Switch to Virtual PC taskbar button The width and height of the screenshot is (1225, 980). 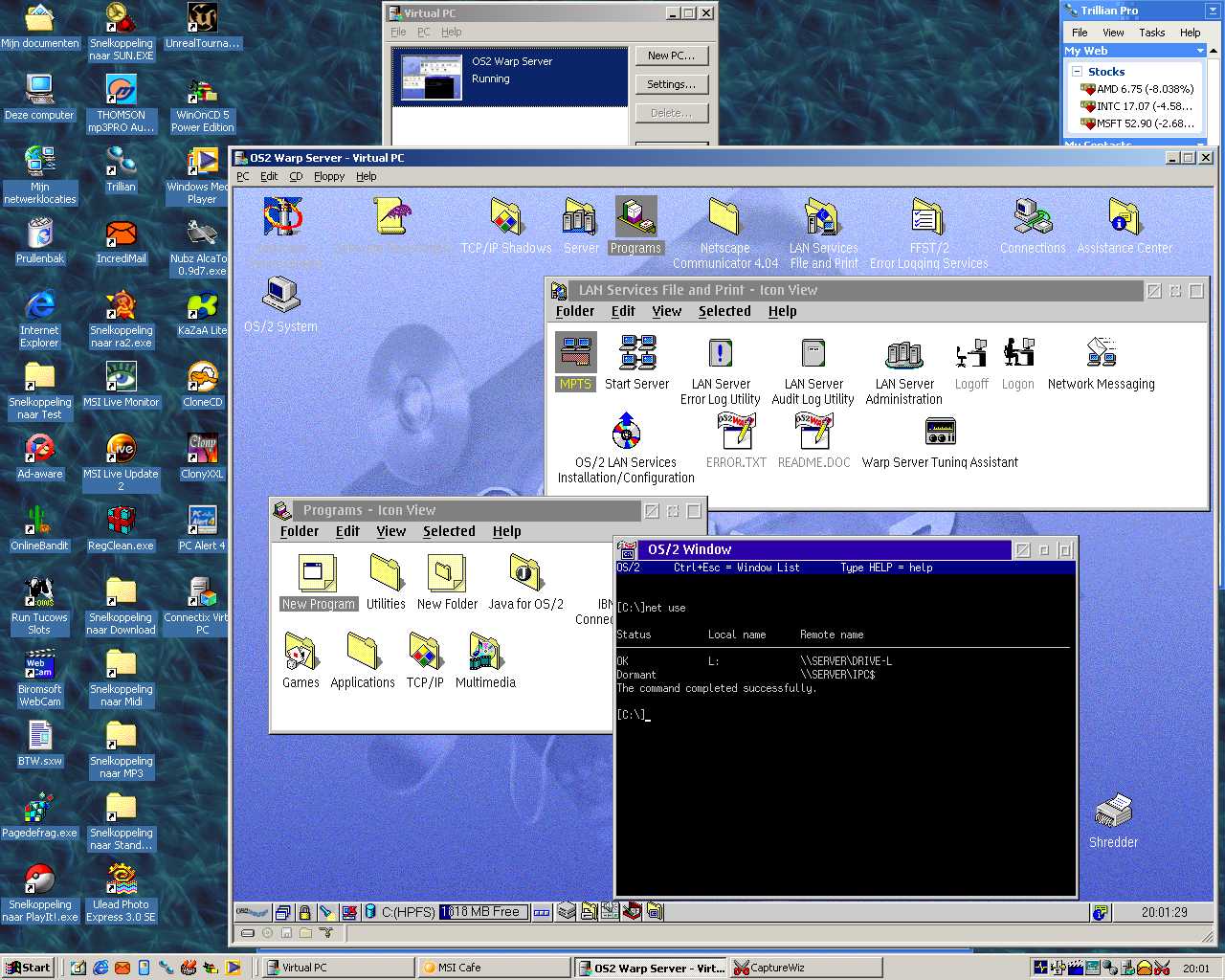tap(339, 968)
